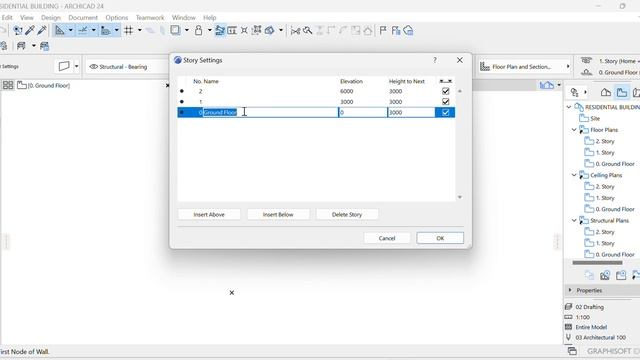Click the flag icon in the toolbar
The width and height of the screenshot is (640, 360).
point(383,30)
